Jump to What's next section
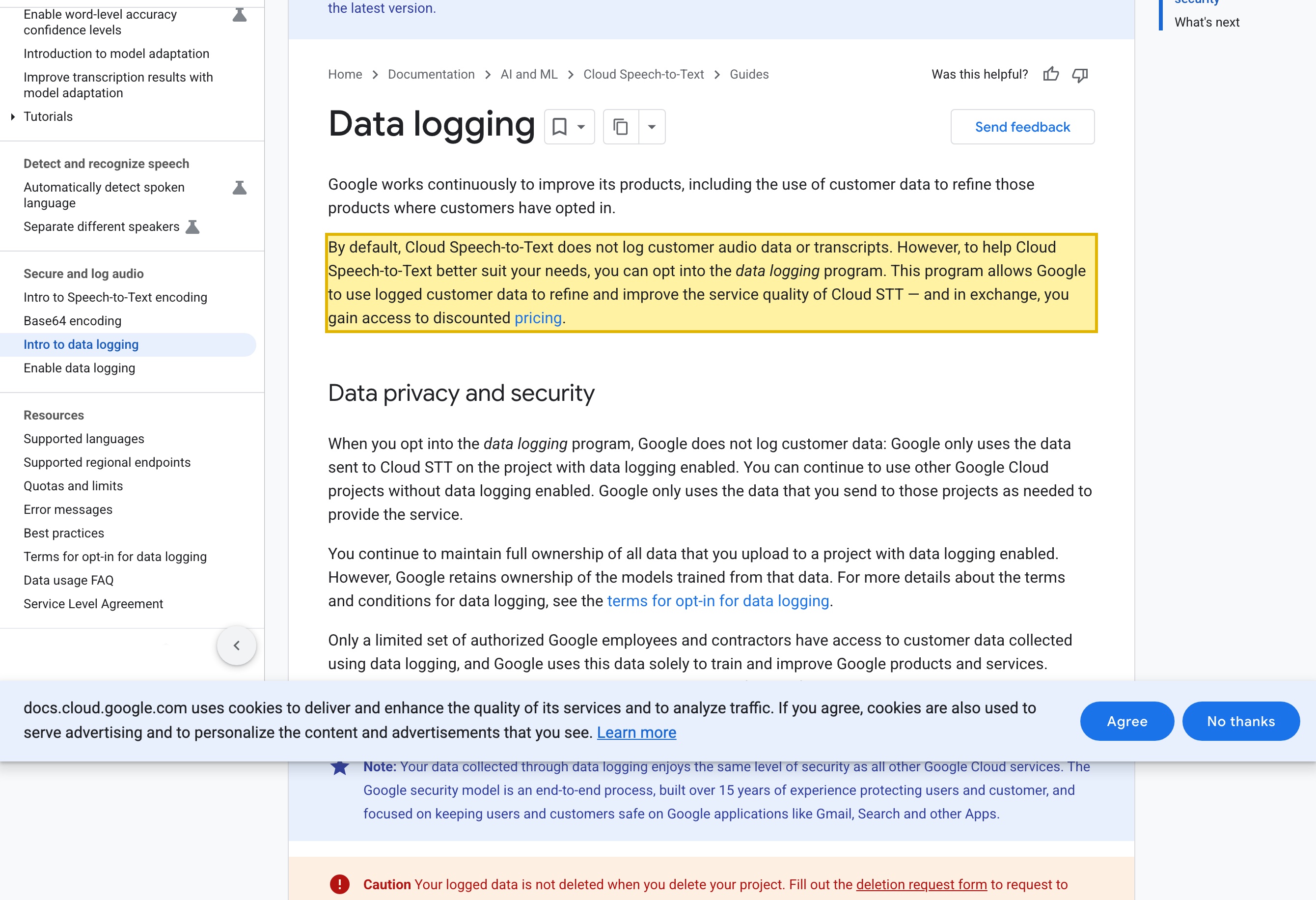The width and height of the screenshot is (1316, 900). [x=1206, y=22]
